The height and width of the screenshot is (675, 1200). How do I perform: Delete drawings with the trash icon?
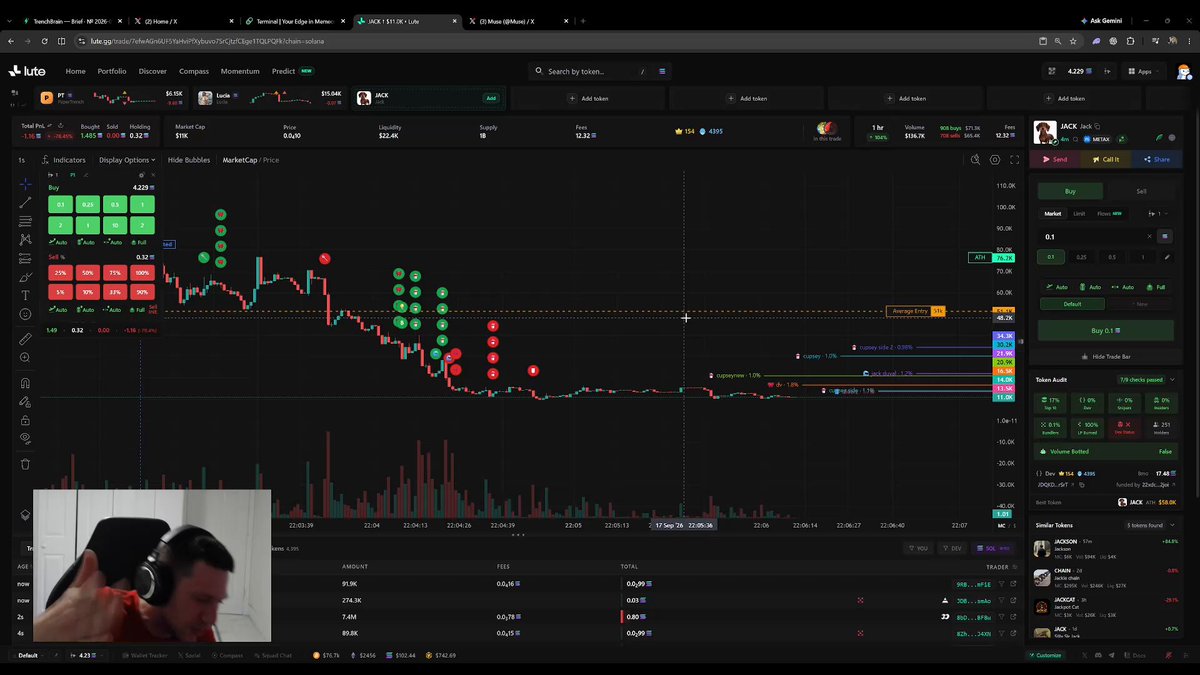(25, 464)
